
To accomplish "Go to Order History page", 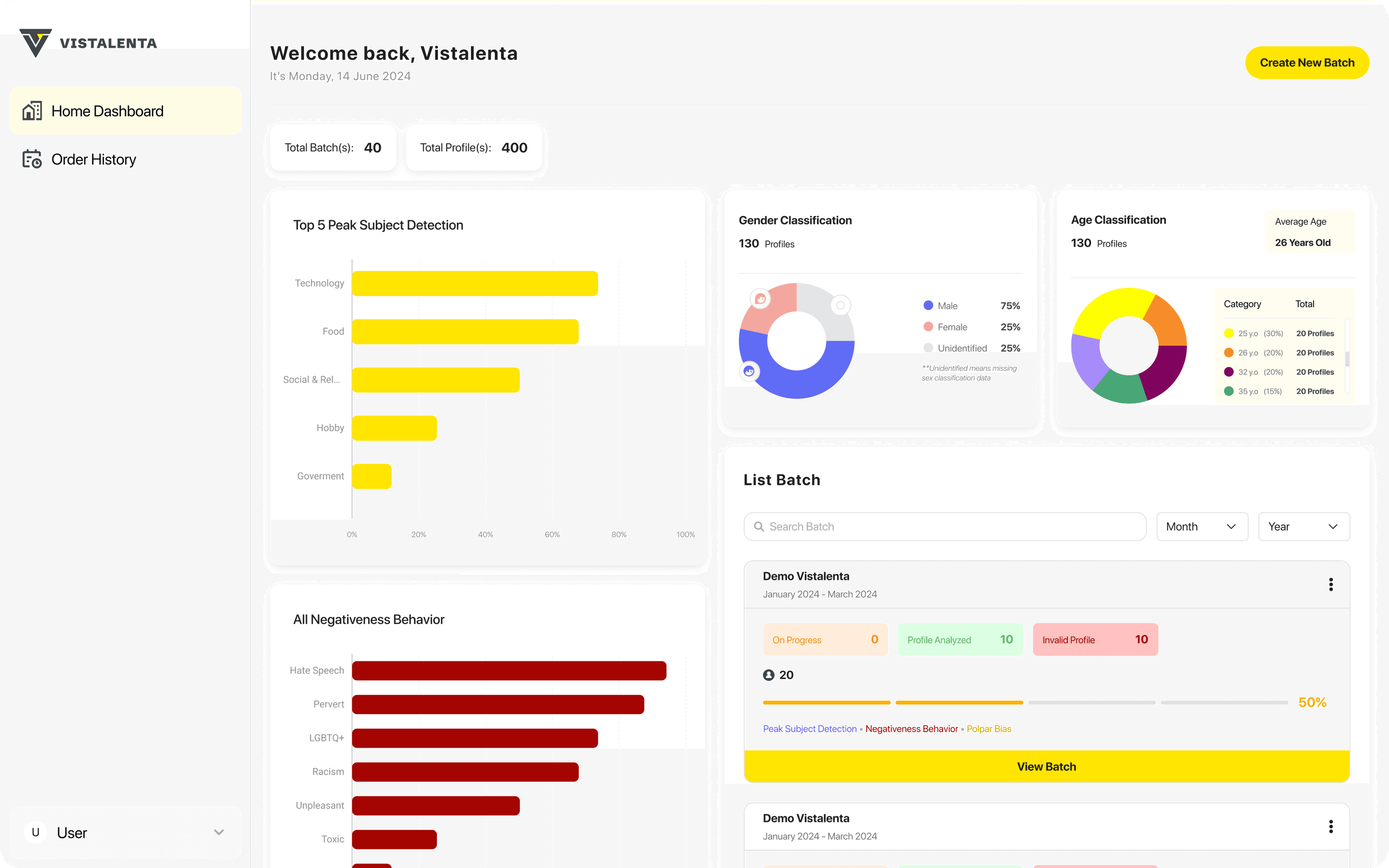I will pos(94,159).
